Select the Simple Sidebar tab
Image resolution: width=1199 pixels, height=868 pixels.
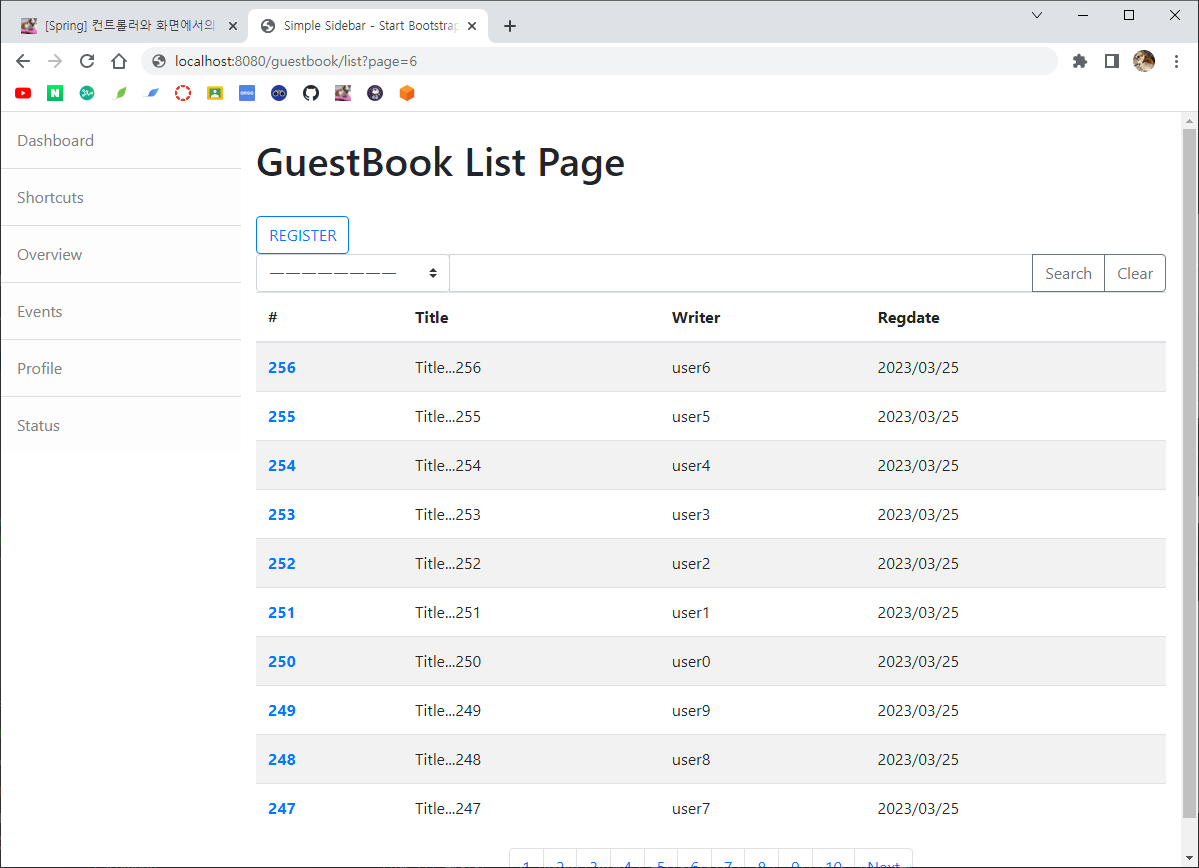tap(369, 26)
